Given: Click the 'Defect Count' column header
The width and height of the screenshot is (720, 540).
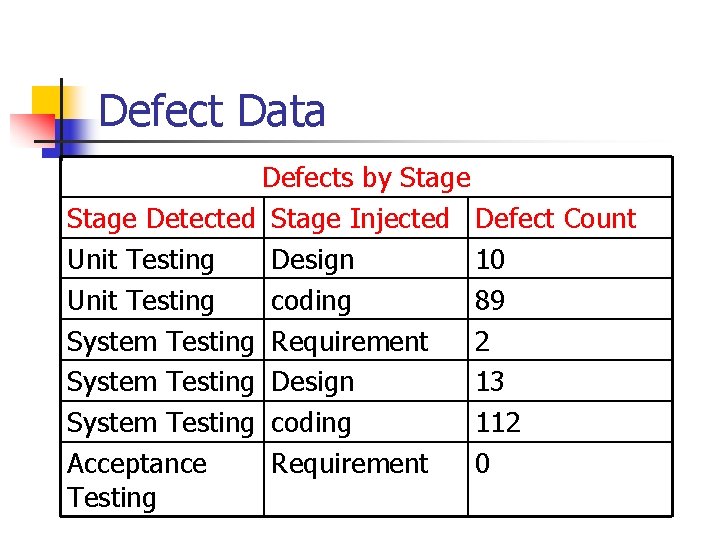Looking at the screenshot, I should pyautogui.click(x=570, y=218).
